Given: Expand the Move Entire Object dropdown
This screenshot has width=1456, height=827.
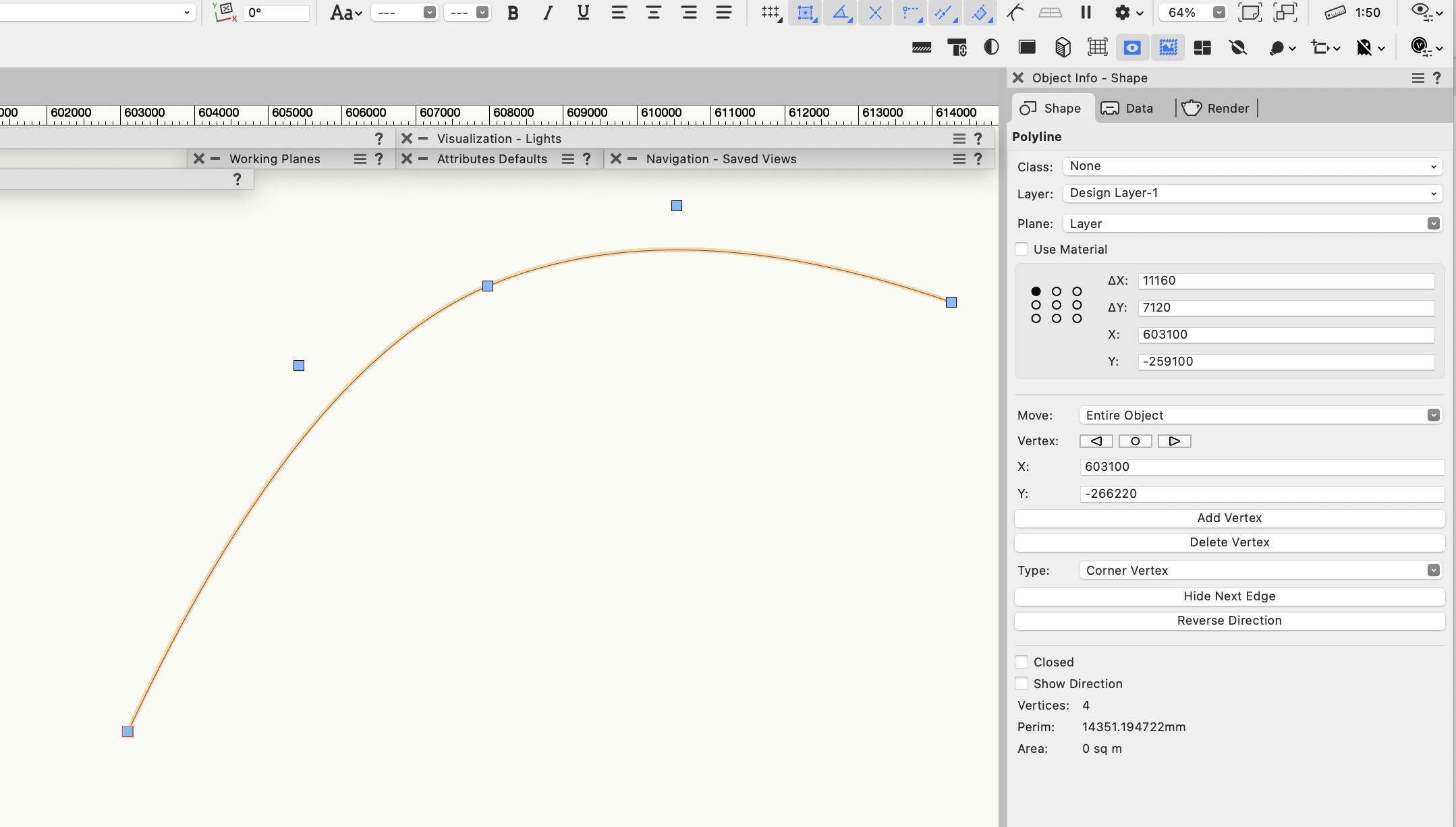Looking at the screenshot, I should point(1260,415).
